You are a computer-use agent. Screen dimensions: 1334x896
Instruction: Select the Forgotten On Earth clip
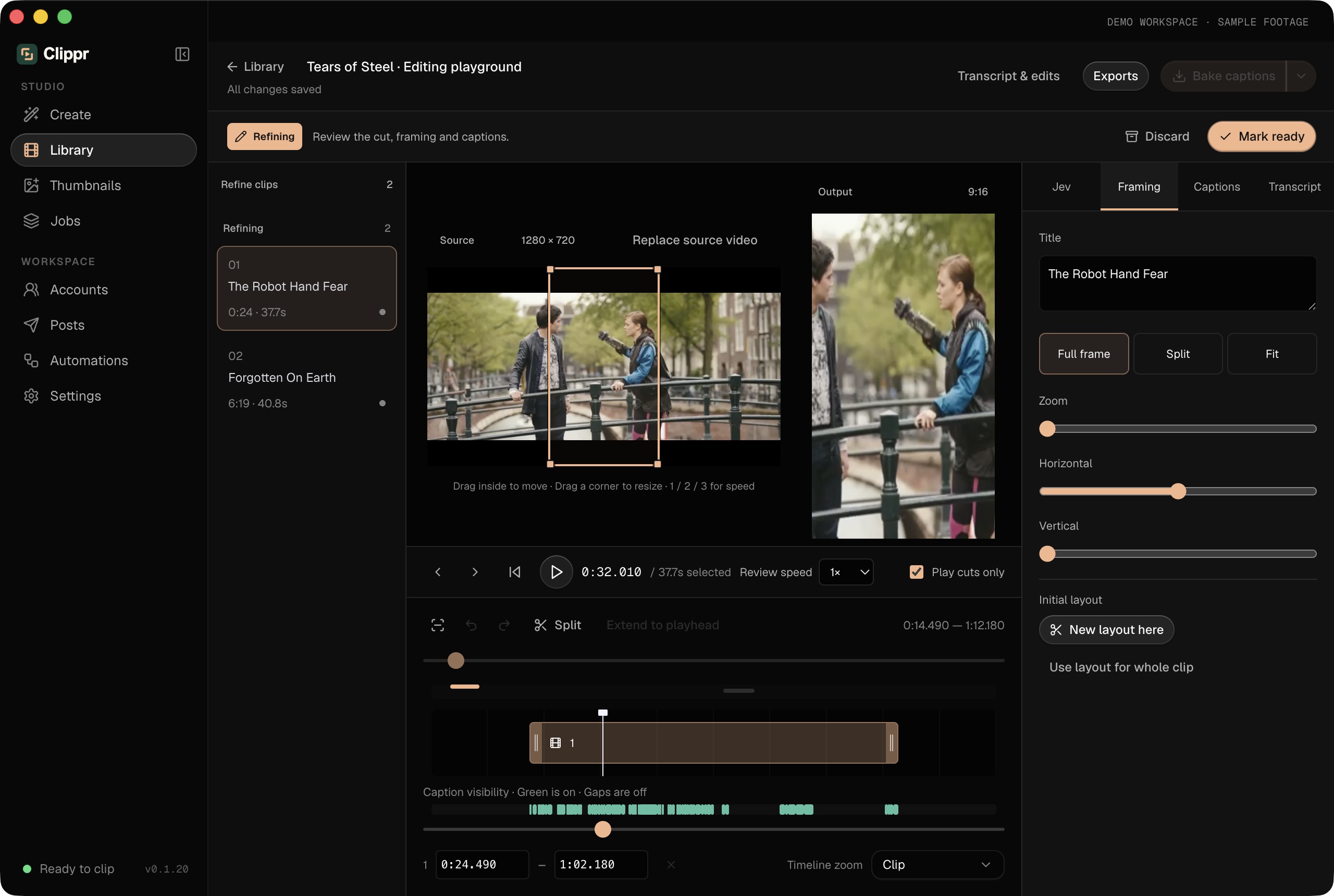click(x=307, y=379)
